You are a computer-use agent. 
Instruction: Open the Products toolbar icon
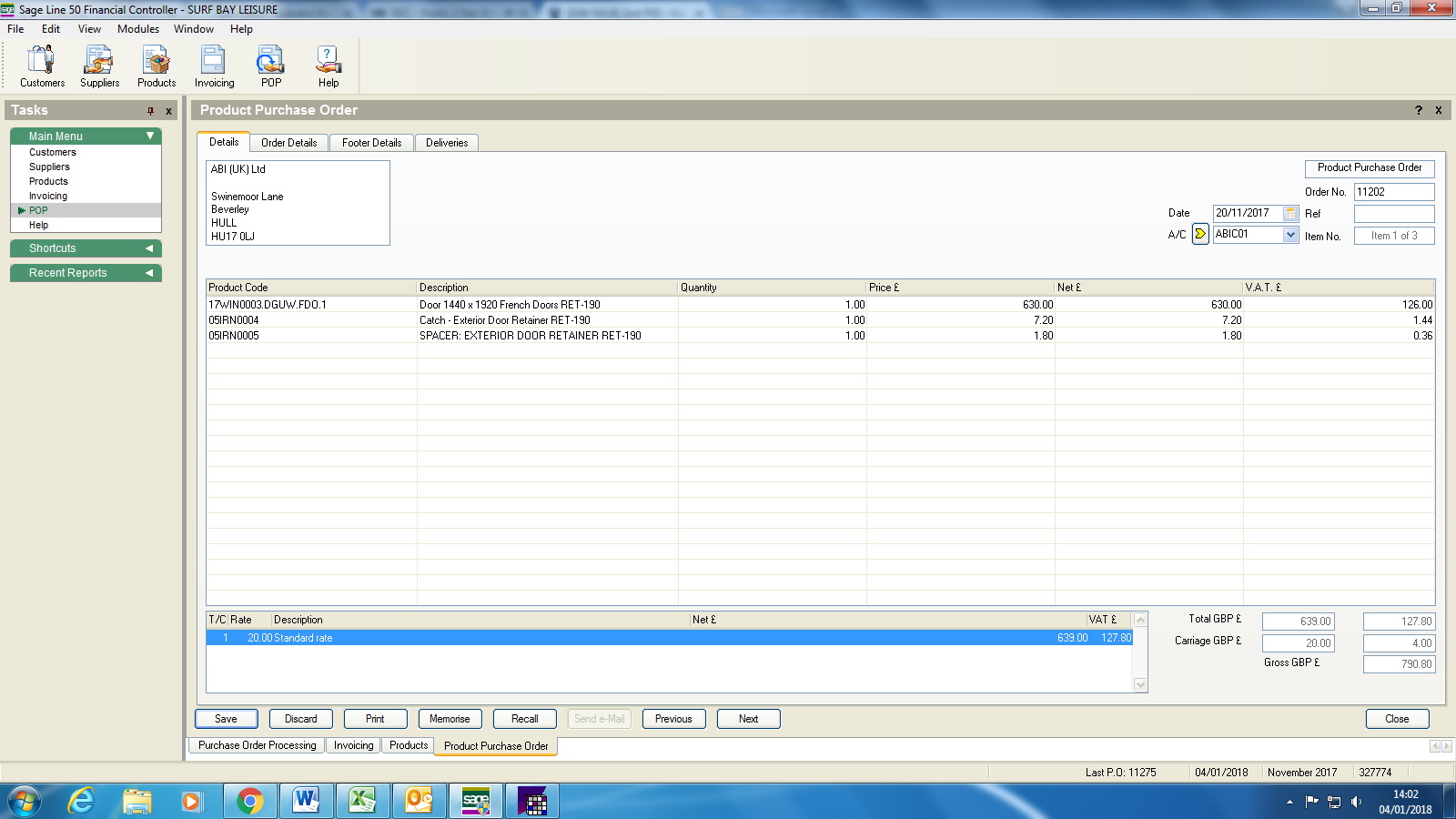(x=157, y=66)
